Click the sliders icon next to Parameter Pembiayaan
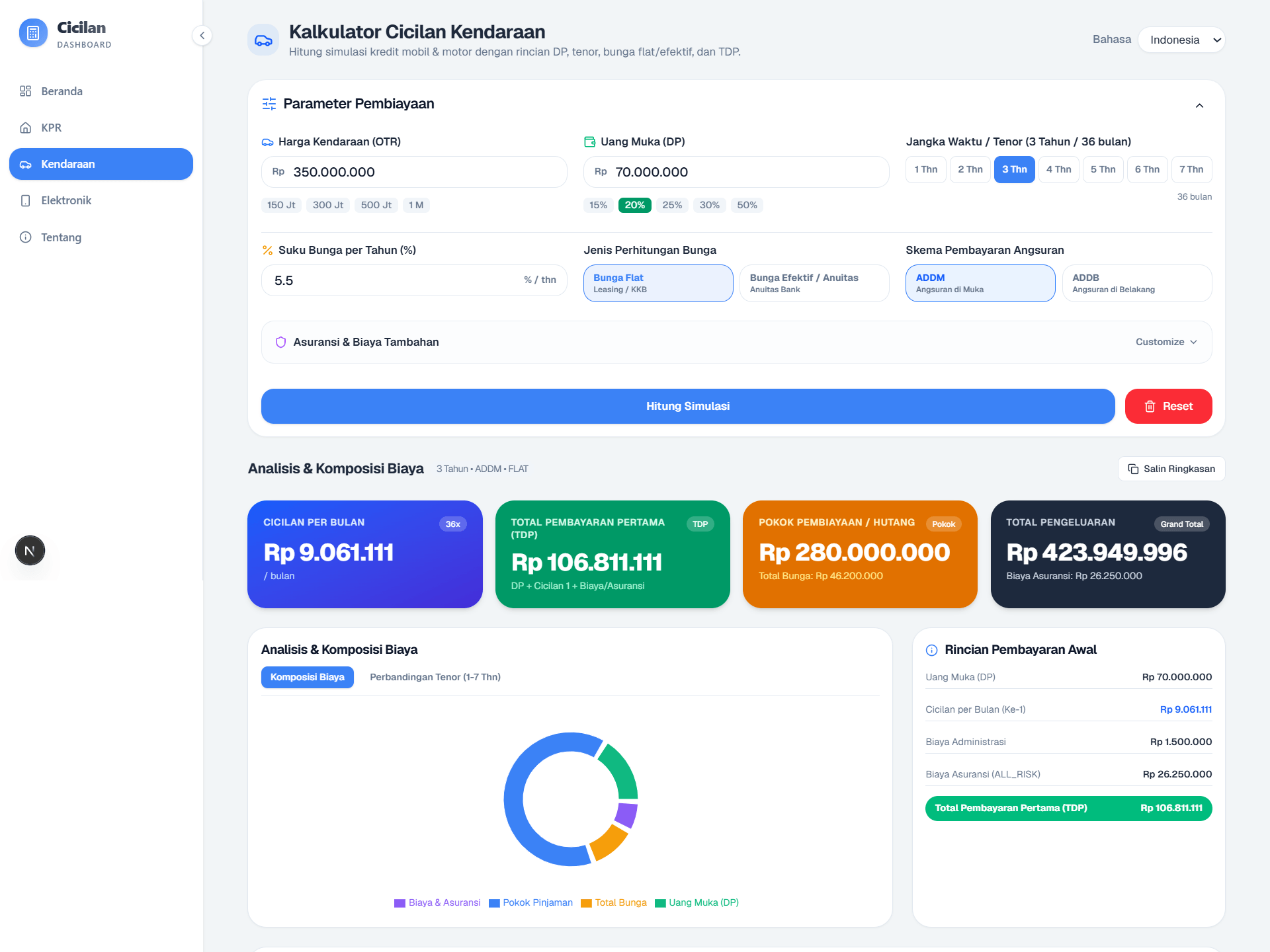 (269, 104)
